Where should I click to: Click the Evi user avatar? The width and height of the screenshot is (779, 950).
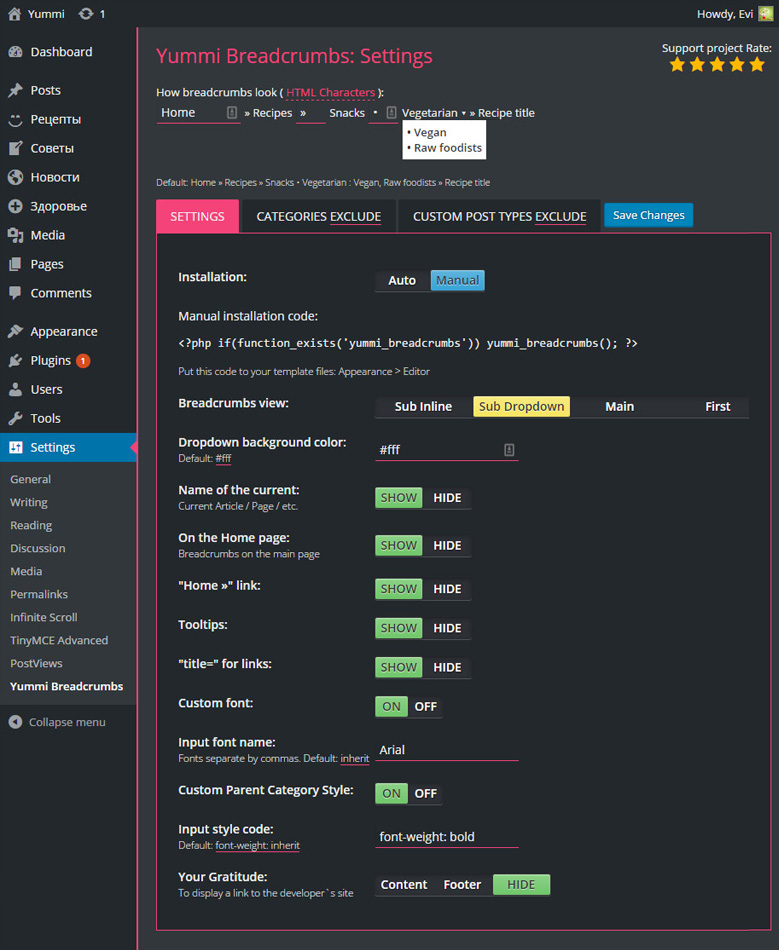coord(765,13)
